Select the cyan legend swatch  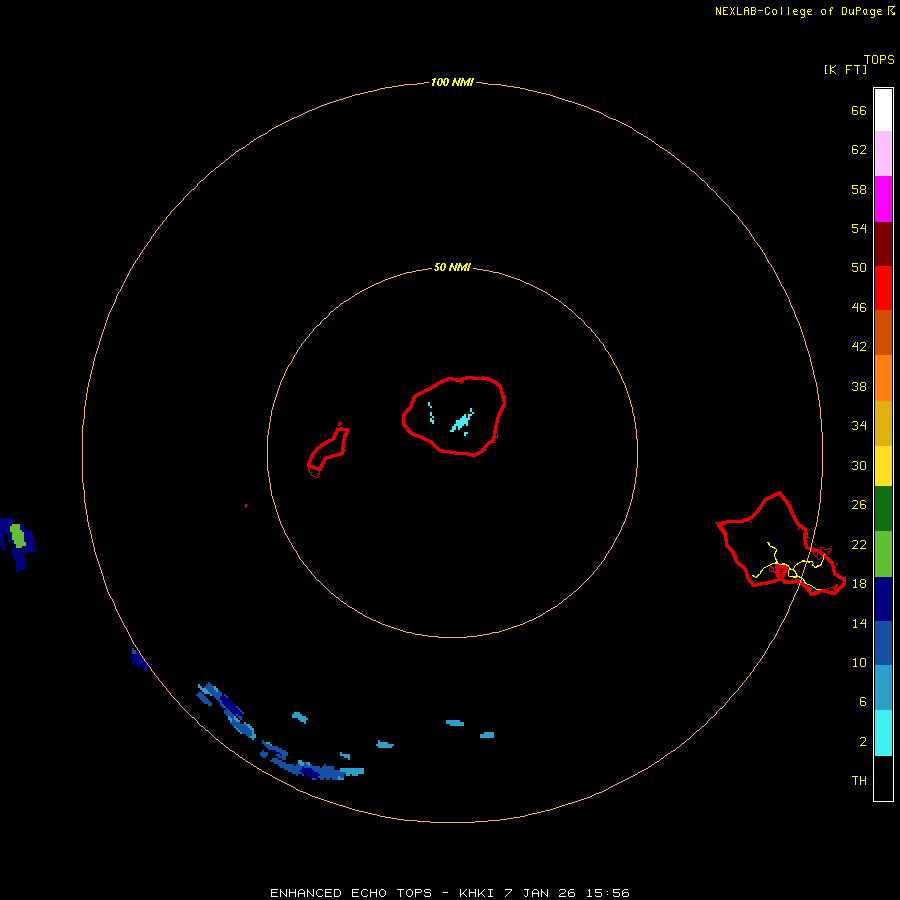point(883,733)
